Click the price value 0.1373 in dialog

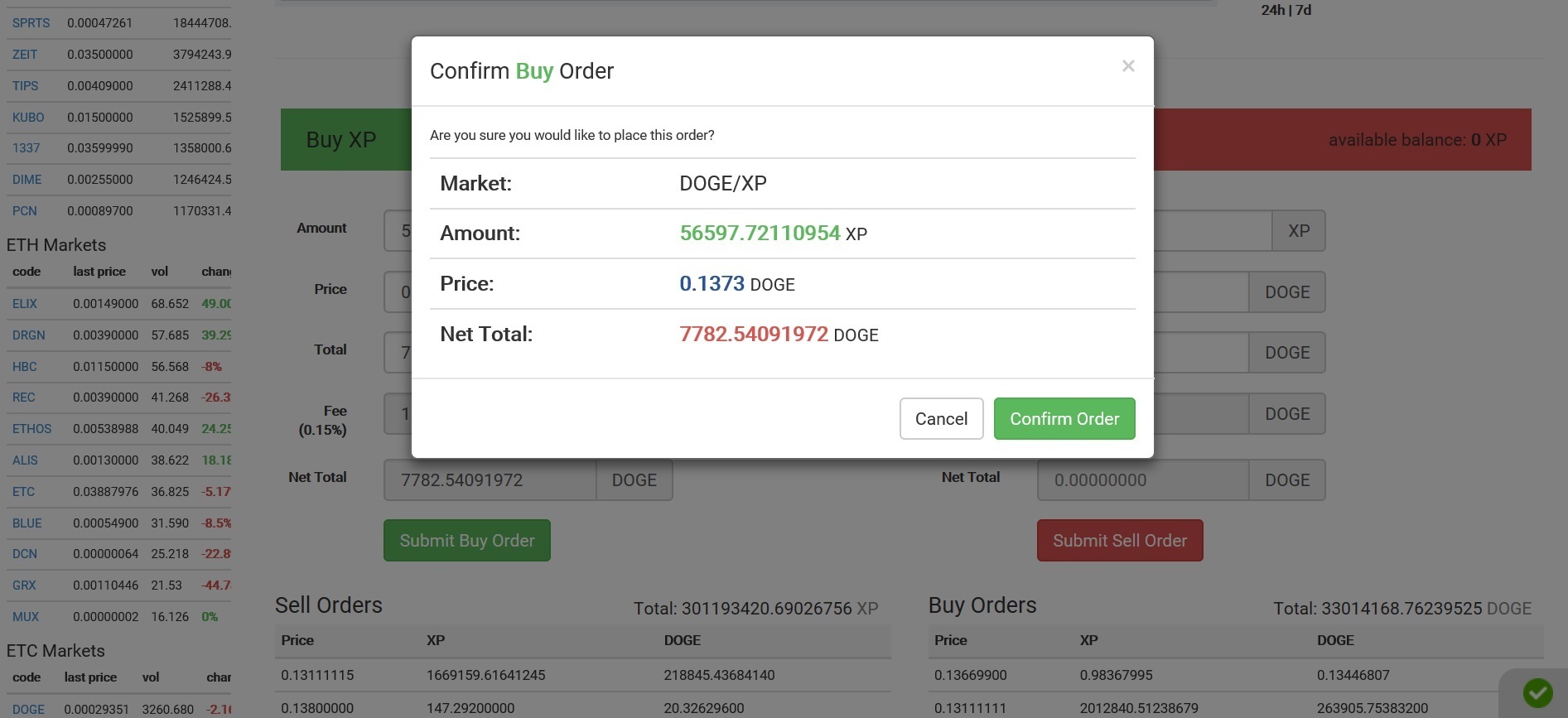tap(712, 284)
